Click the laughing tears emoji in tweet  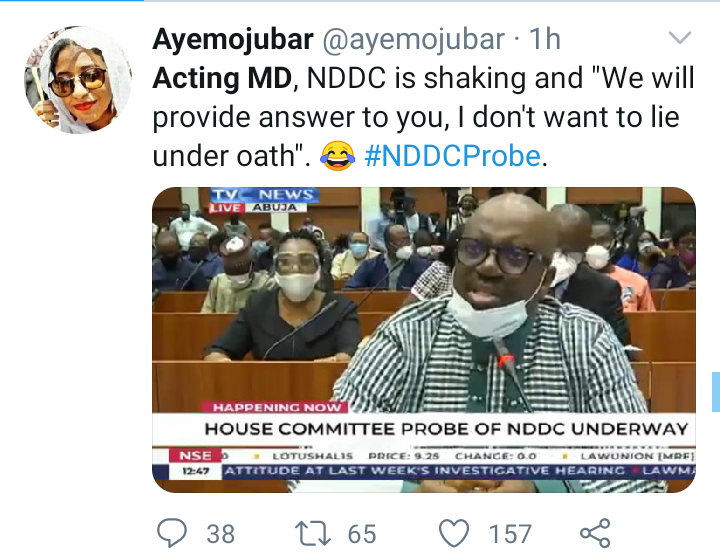338,156
